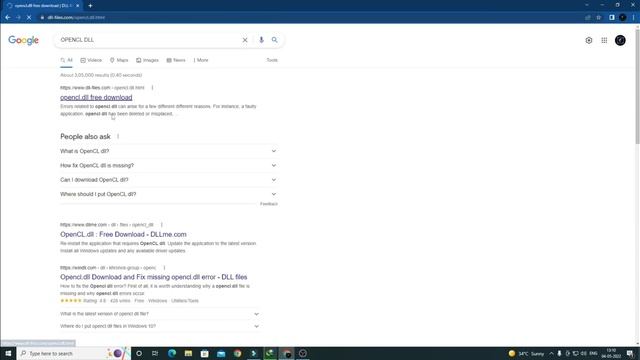
Task: Open 'Opencl.dll Download and Fix missing' link
Action: pos(153,277)
